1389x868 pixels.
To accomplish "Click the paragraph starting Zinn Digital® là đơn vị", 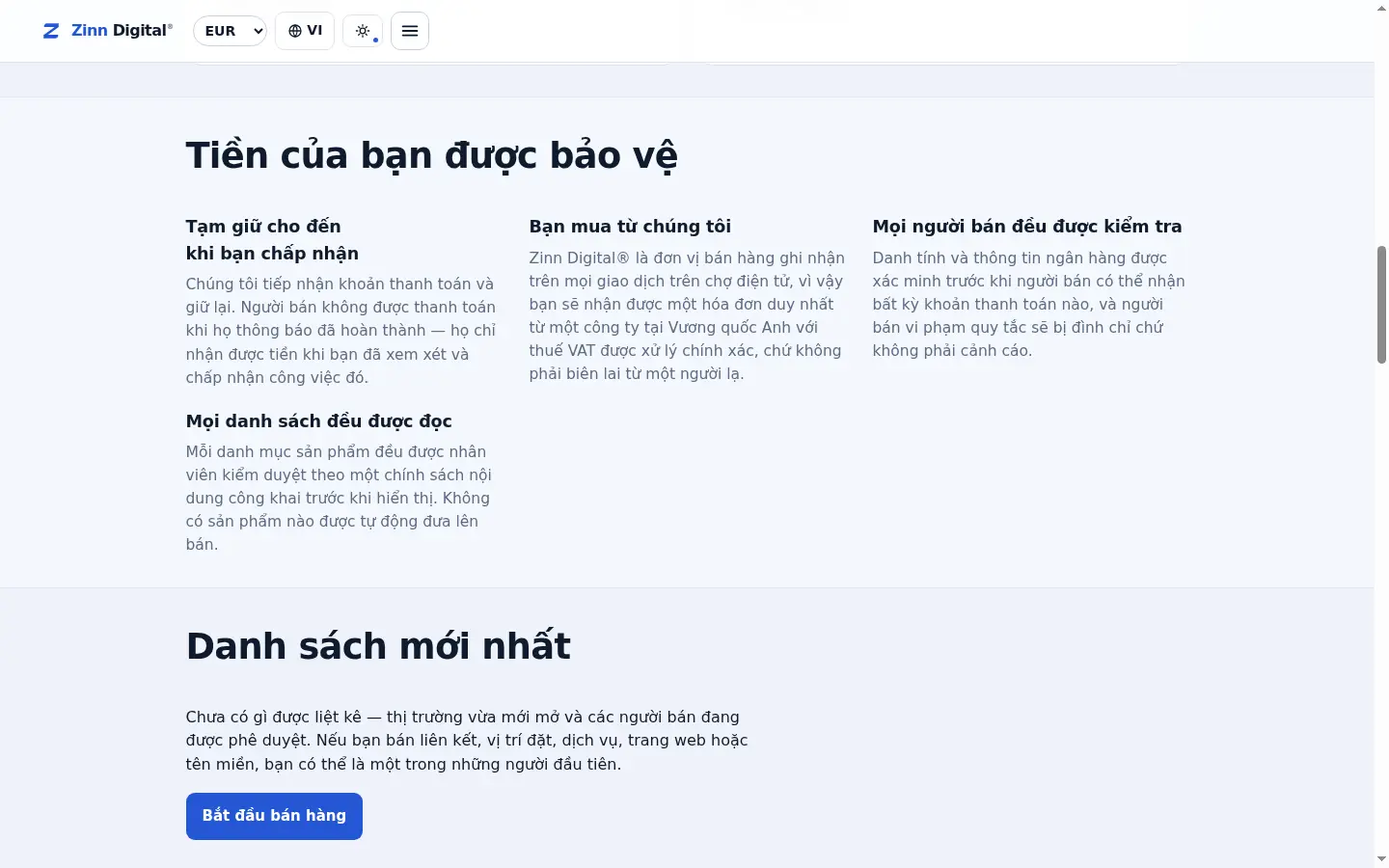I will tap(687, 316).
